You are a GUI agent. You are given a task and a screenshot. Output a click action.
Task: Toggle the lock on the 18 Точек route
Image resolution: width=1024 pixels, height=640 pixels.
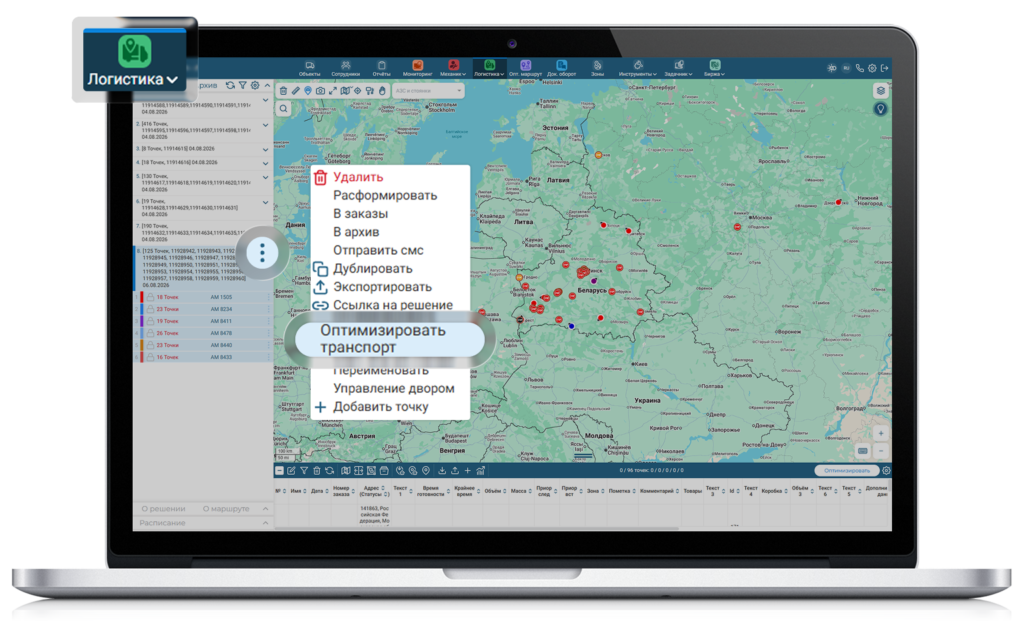pos(150,297)
